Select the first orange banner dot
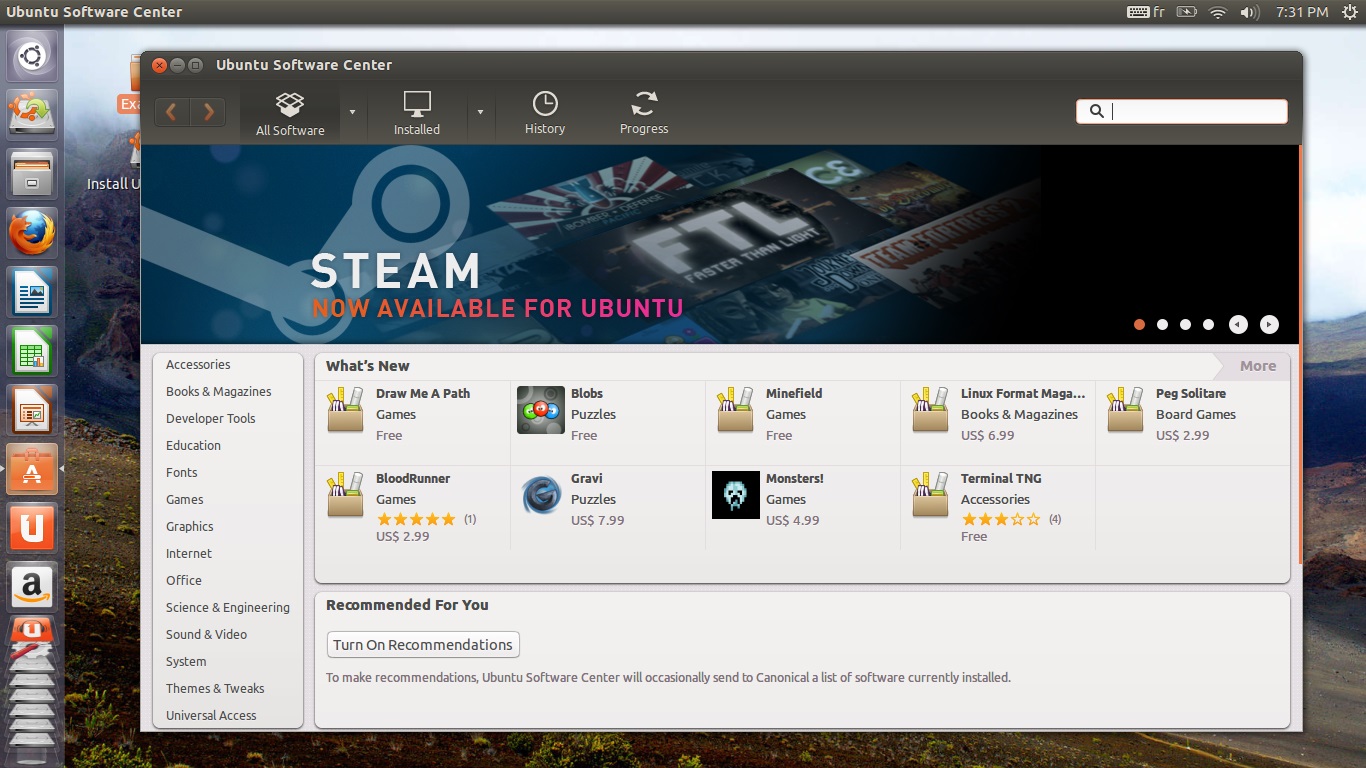The height and width of the screenshot is (768, 1366). tap(1139, 324)
